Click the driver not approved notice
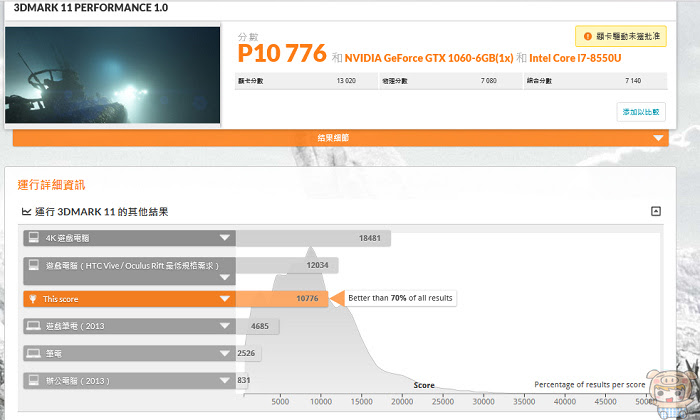This screenshot has width=700, height=420. click(x=621, y=36)
